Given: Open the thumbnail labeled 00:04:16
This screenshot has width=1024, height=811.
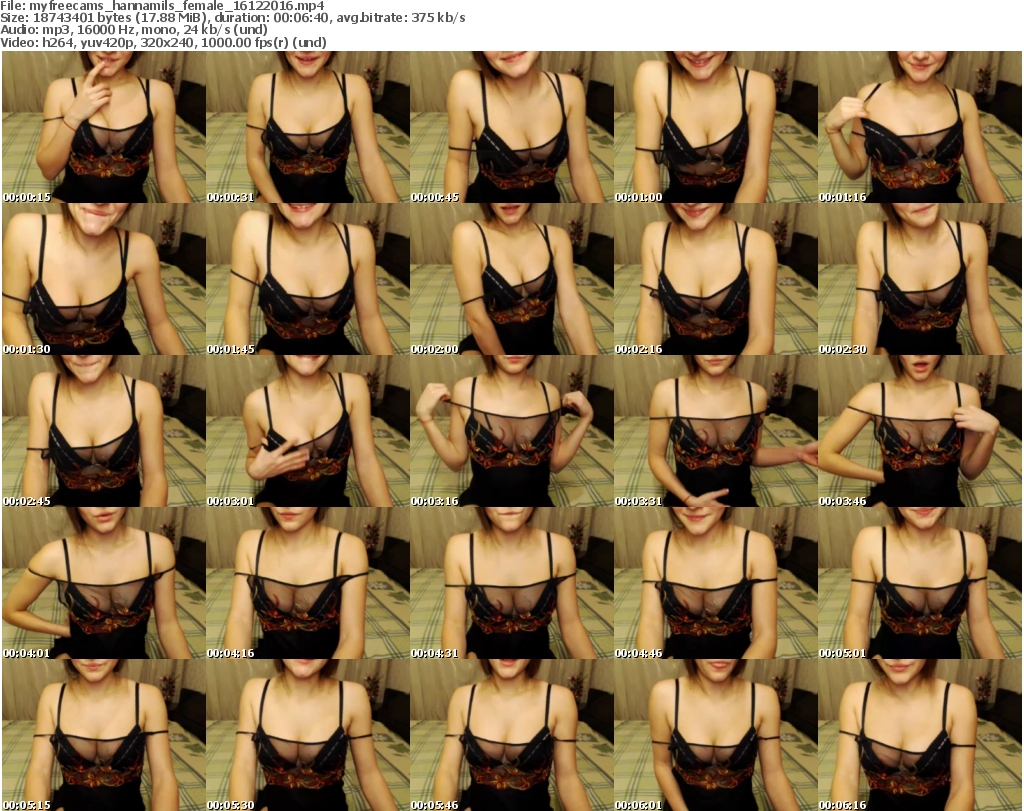Looking at the screenshot, I should click(x=308, y=584).
